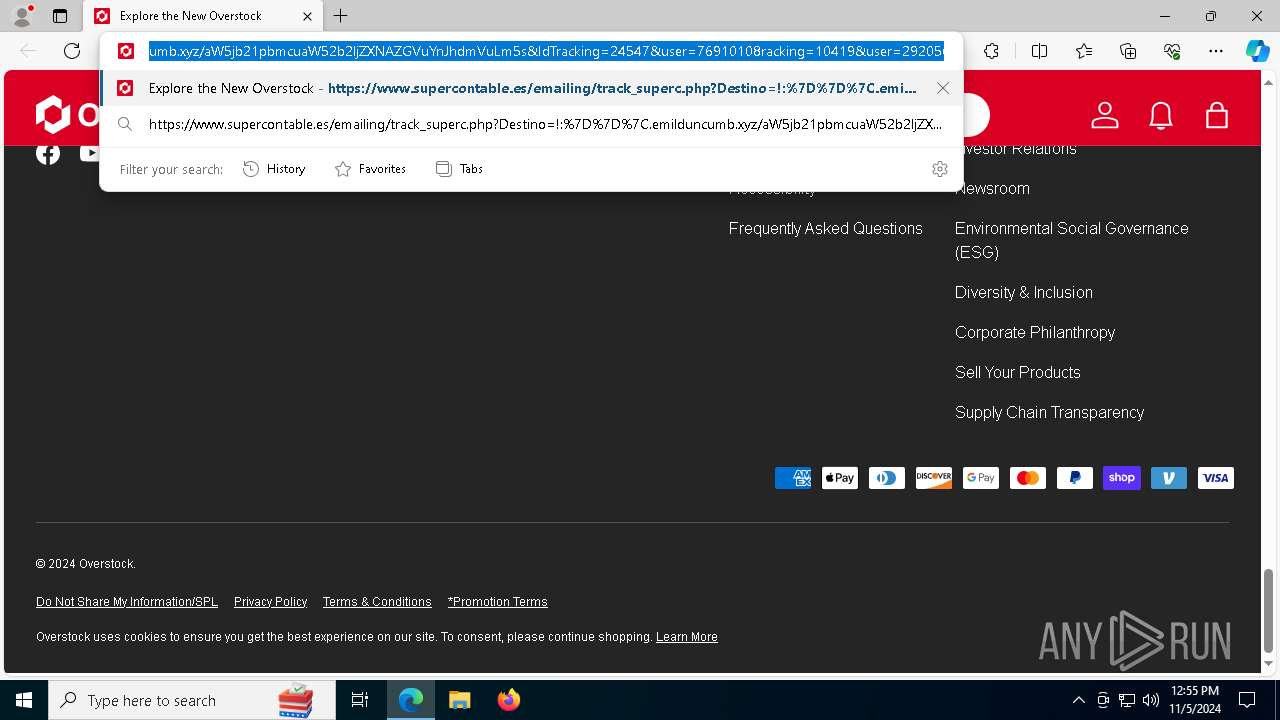1280x720 pixels.
Task: Open Settings and more ellipsis menu
Action: pyautogui.click(x=1216, y=51)
